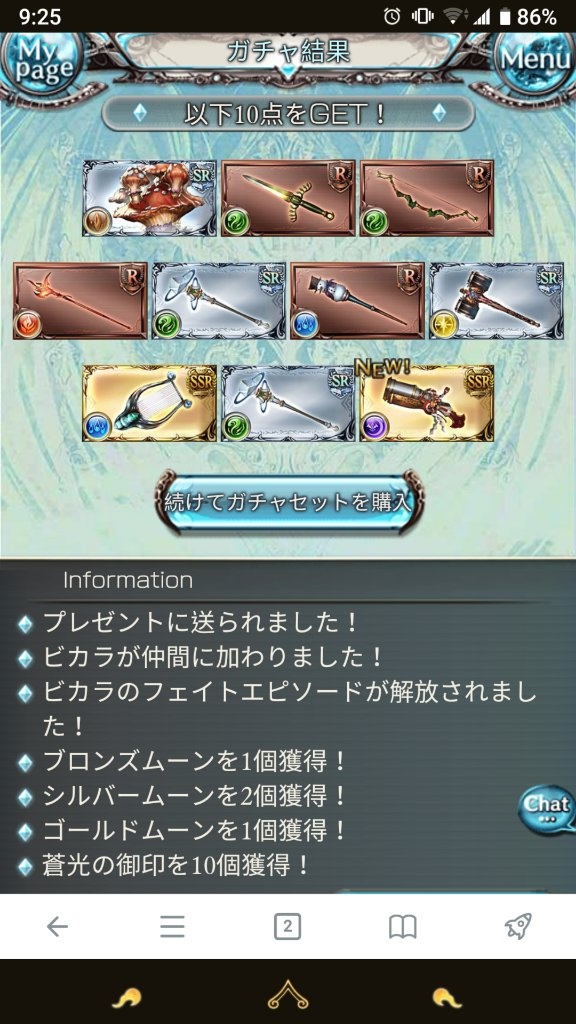Screen dimensions: 576x1024
Task: Select the R green bow card
Action: pyautogui.click(x=426, y=199)
